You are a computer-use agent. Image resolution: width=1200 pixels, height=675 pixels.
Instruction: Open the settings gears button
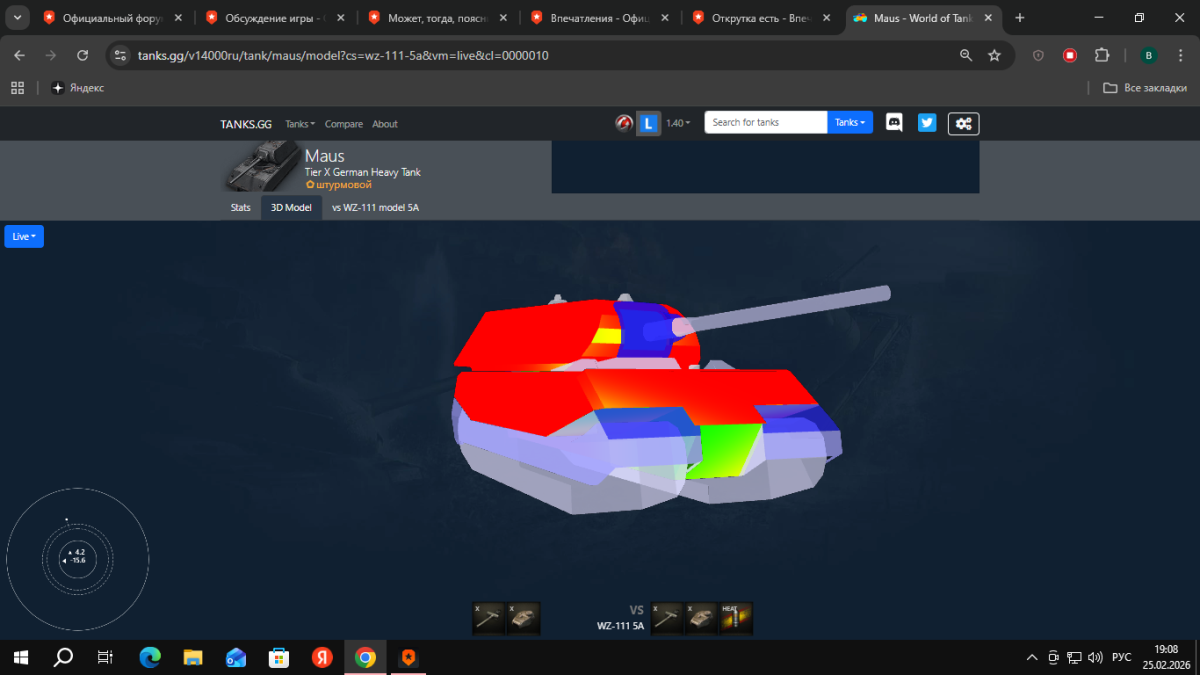click(x=964, y=123)
